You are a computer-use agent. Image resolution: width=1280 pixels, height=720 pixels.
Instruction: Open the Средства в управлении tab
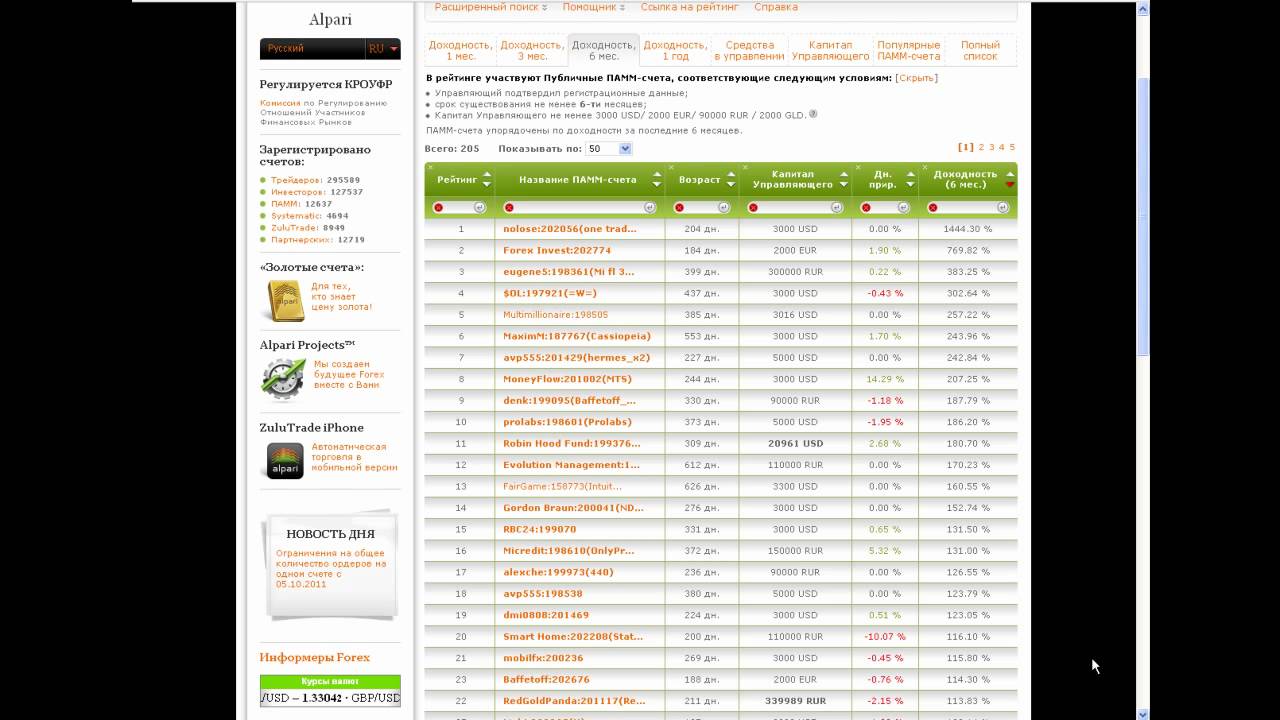749,50
